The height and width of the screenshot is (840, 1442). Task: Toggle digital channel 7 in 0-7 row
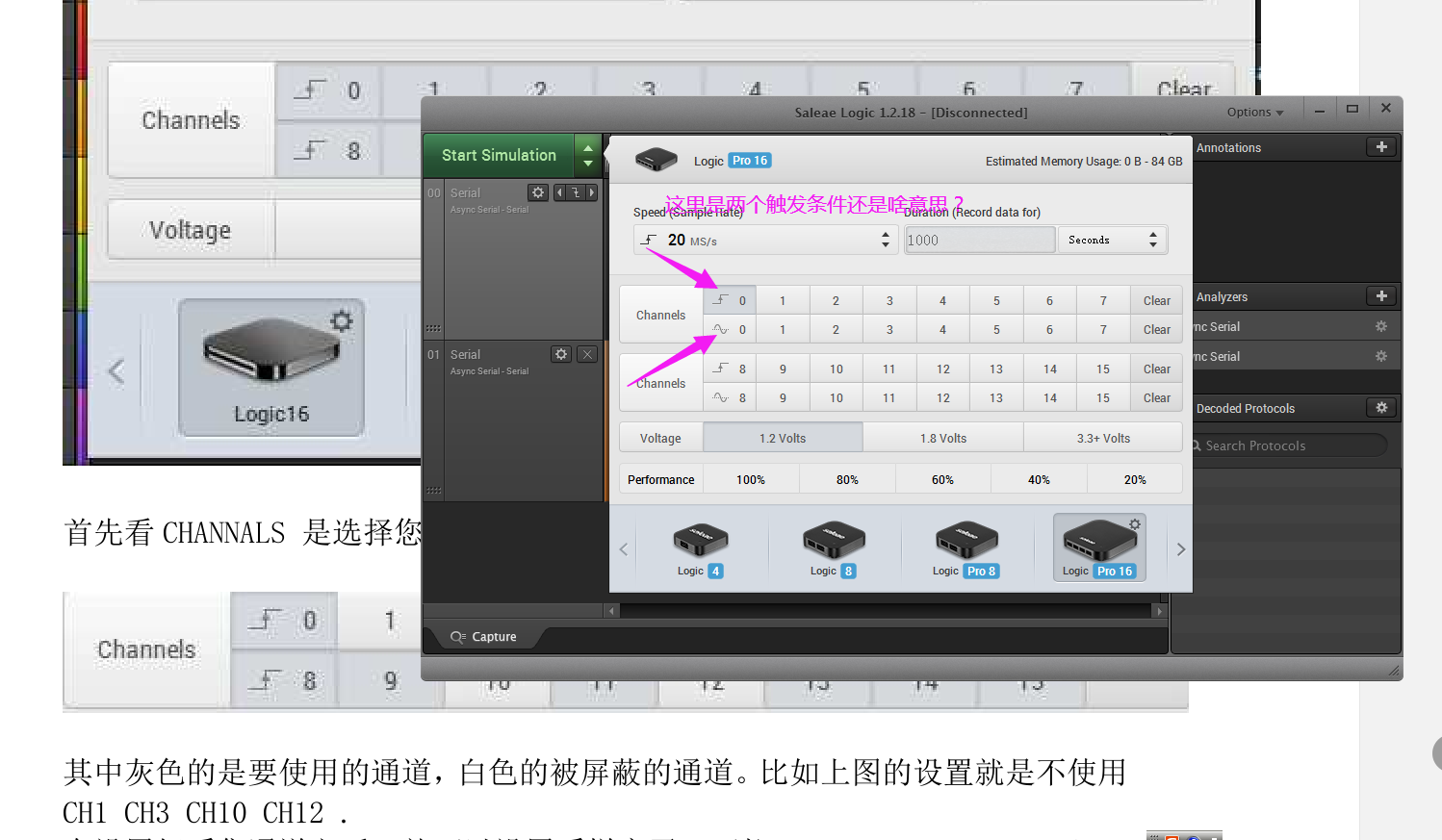(1103, 300)
